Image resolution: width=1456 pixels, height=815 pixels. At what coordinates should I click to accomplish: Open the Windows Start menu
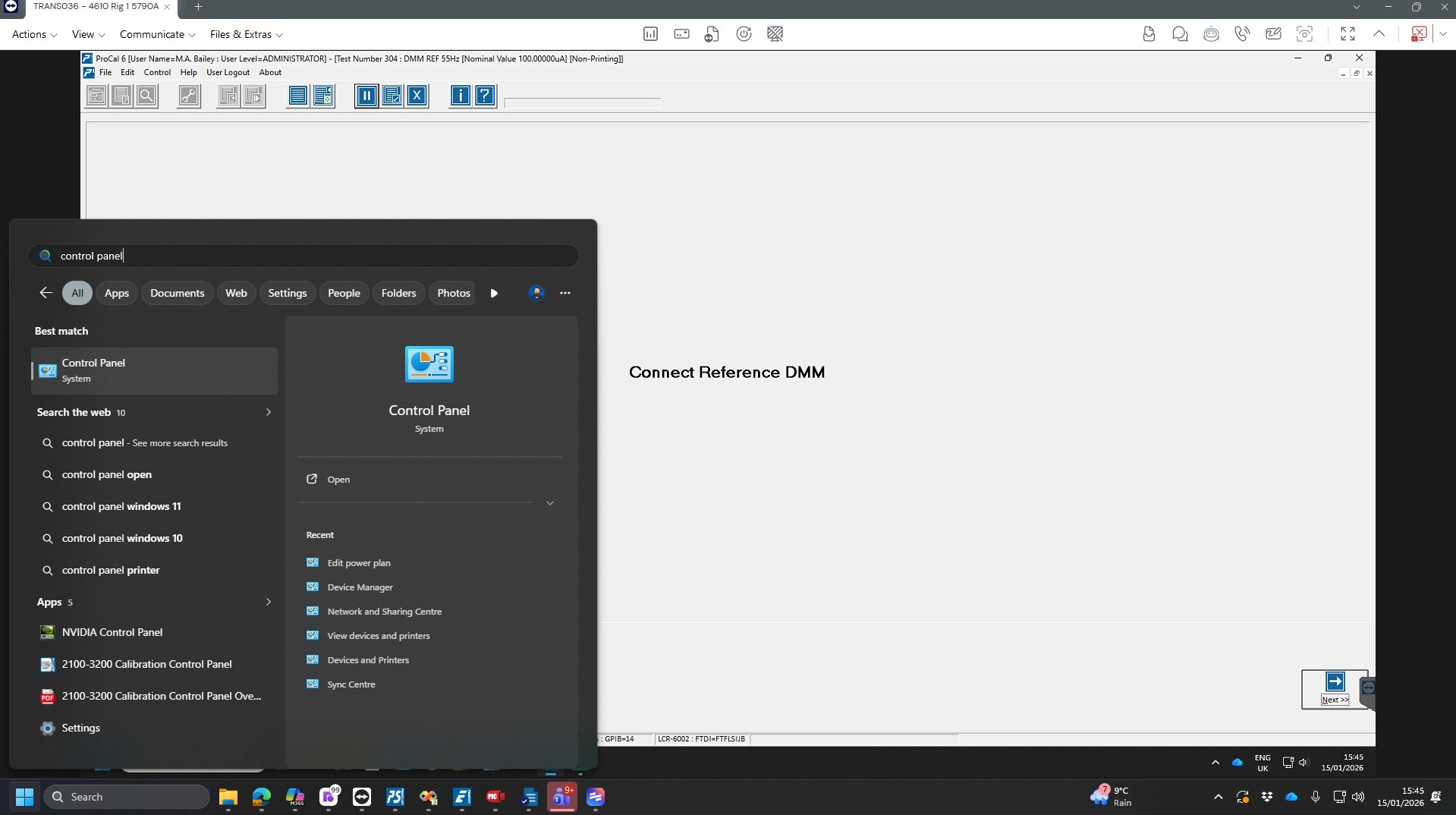pos(24,797)
